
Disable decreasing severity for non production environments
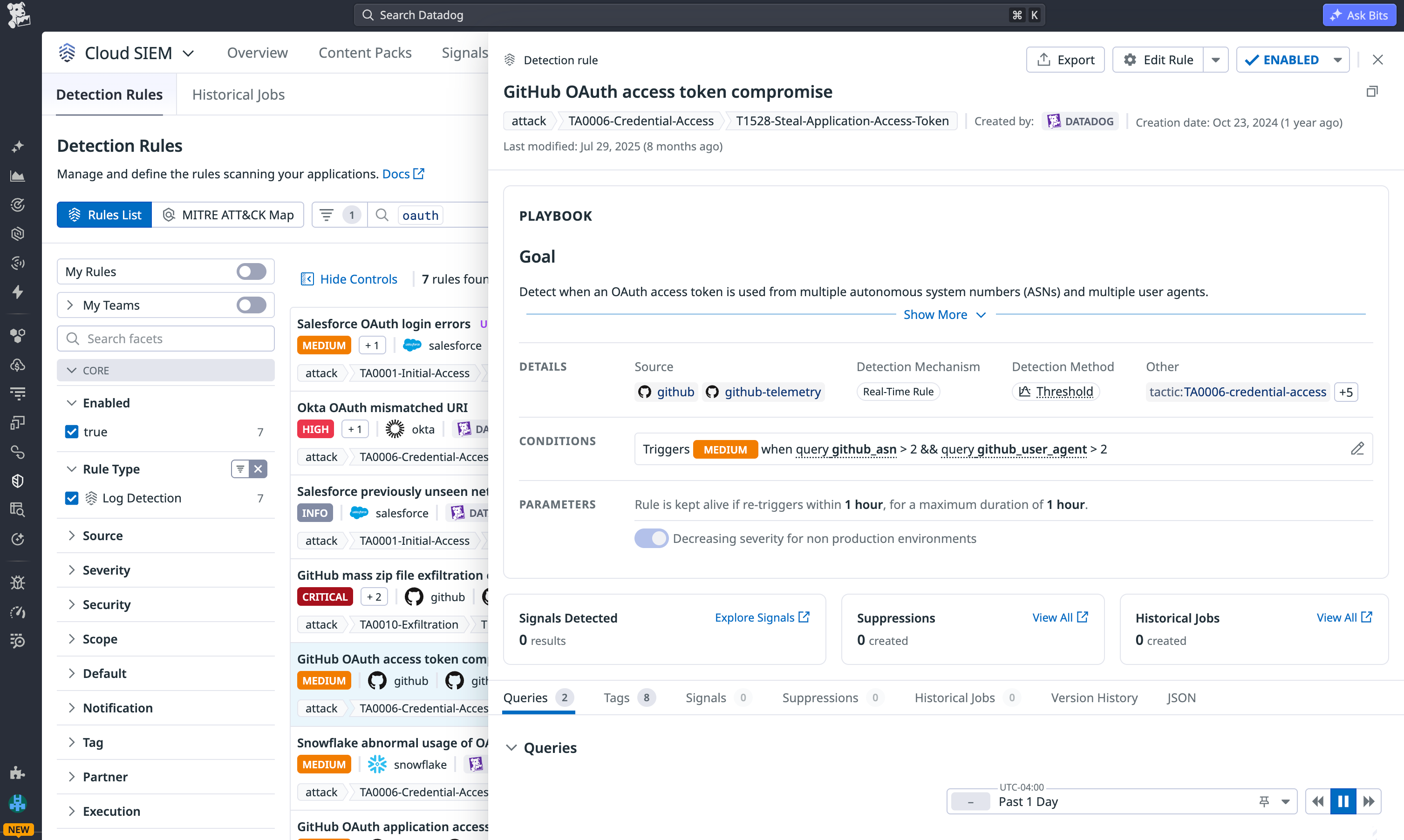click(651, 538)
